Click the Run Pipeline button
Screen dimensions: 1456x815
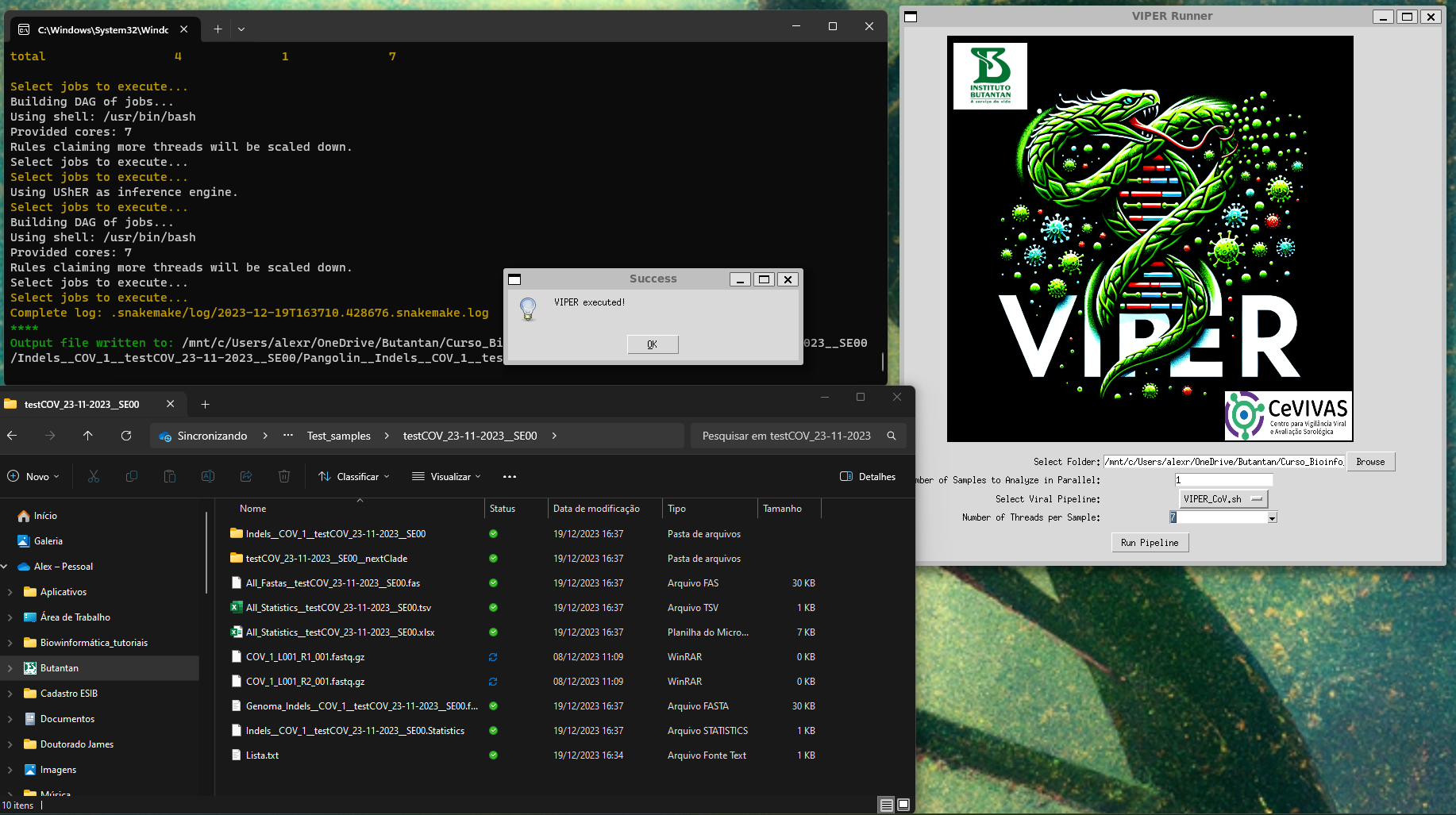click(1150, 543)
